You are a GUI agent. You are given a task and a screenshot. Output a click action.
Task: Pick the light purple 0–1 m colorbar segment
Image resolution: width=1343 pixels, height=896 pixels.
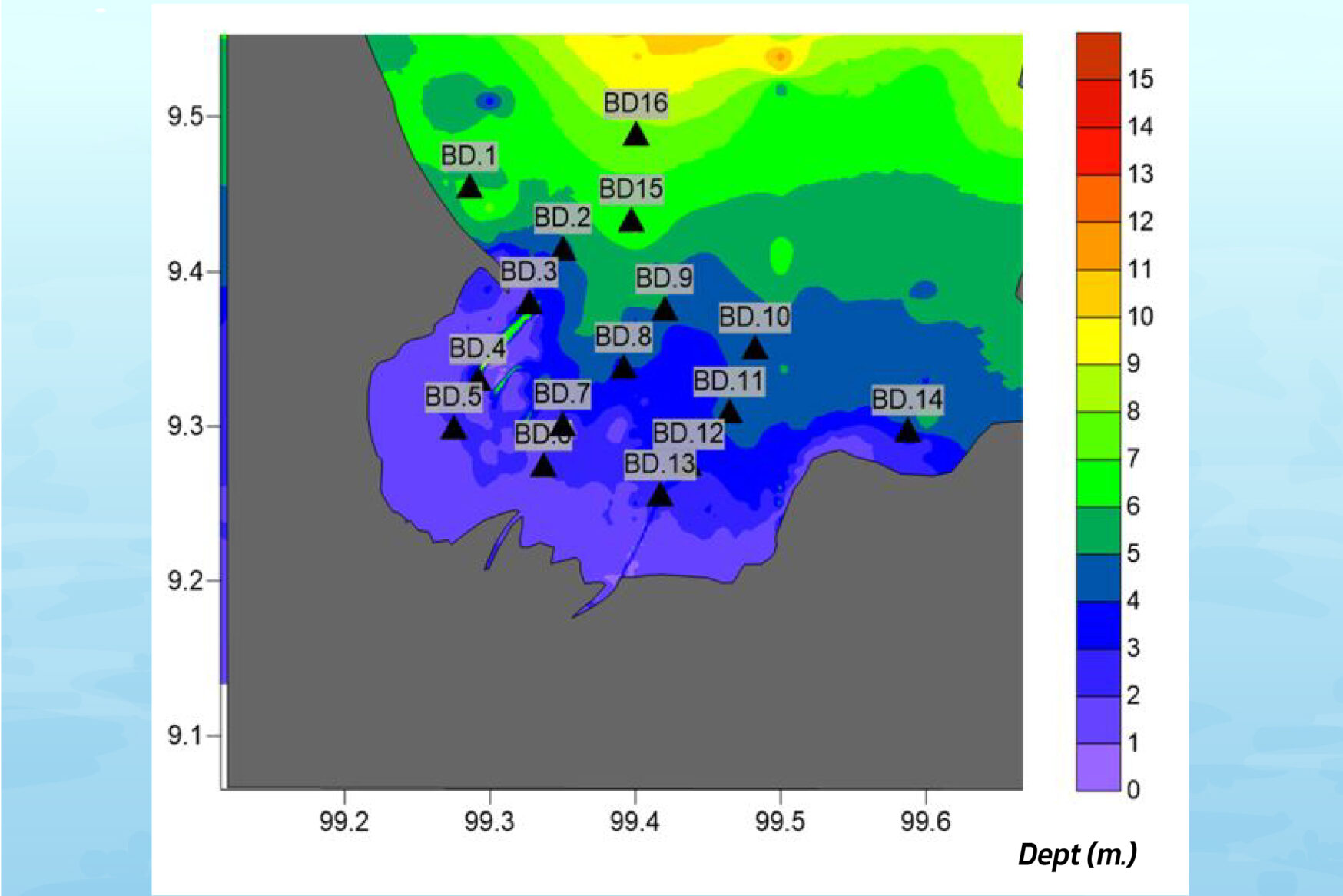pyautogui.click(x=1098, y=767)
